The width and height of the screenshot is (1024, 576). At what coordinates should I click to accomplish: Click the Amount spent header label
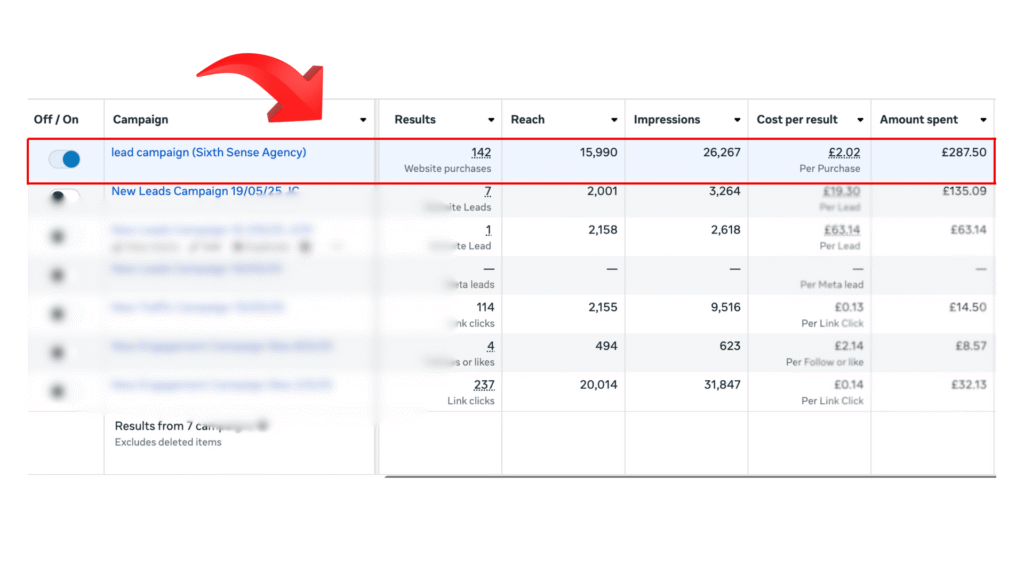tap(919, 120)
